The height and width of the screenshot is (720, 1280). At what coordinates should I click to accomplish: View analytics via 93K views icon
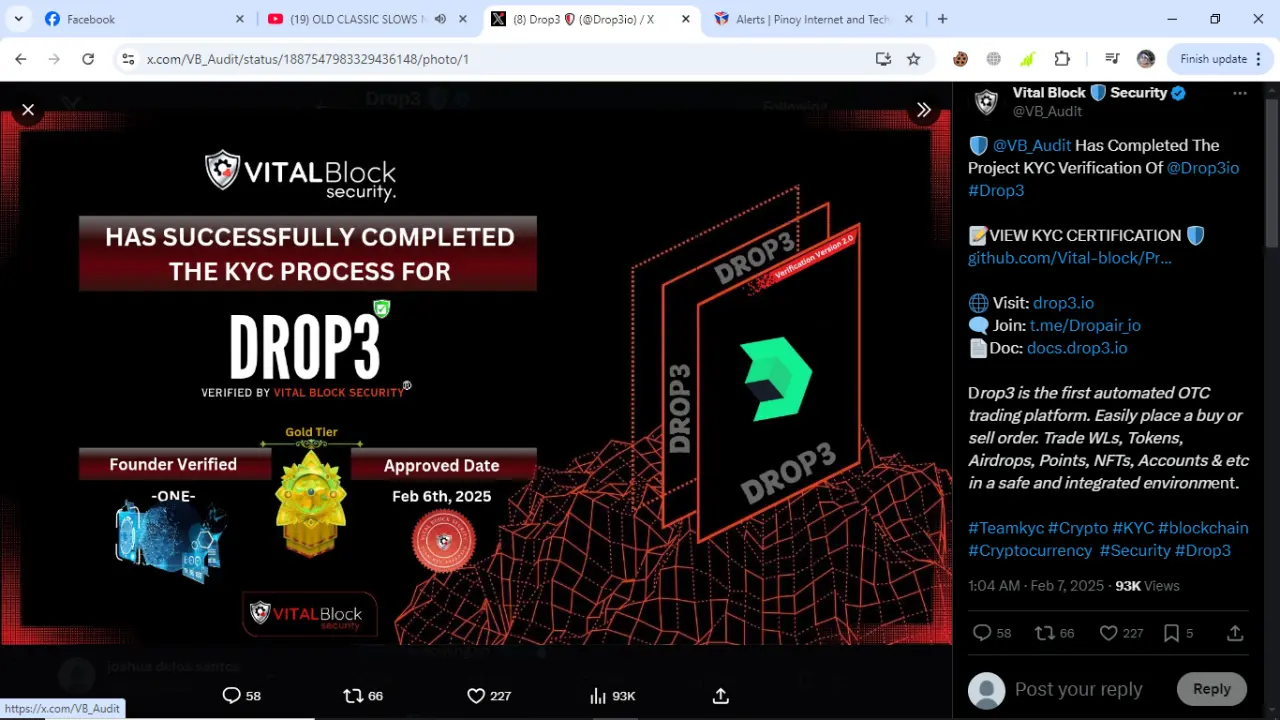[x=599, y=696]
